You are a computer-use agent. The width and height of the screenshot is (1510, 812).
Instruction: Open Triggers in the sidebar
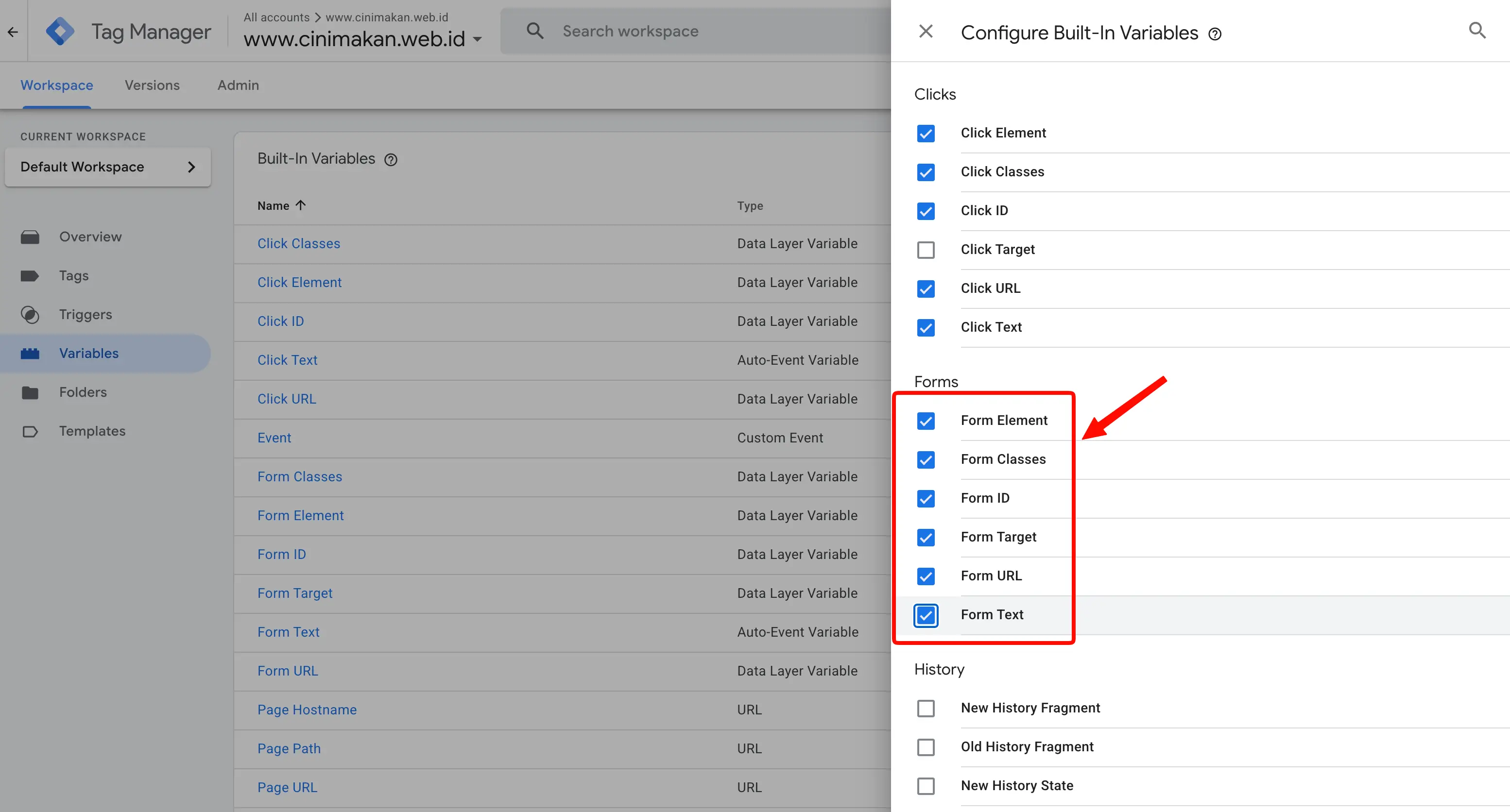(86, 315)
